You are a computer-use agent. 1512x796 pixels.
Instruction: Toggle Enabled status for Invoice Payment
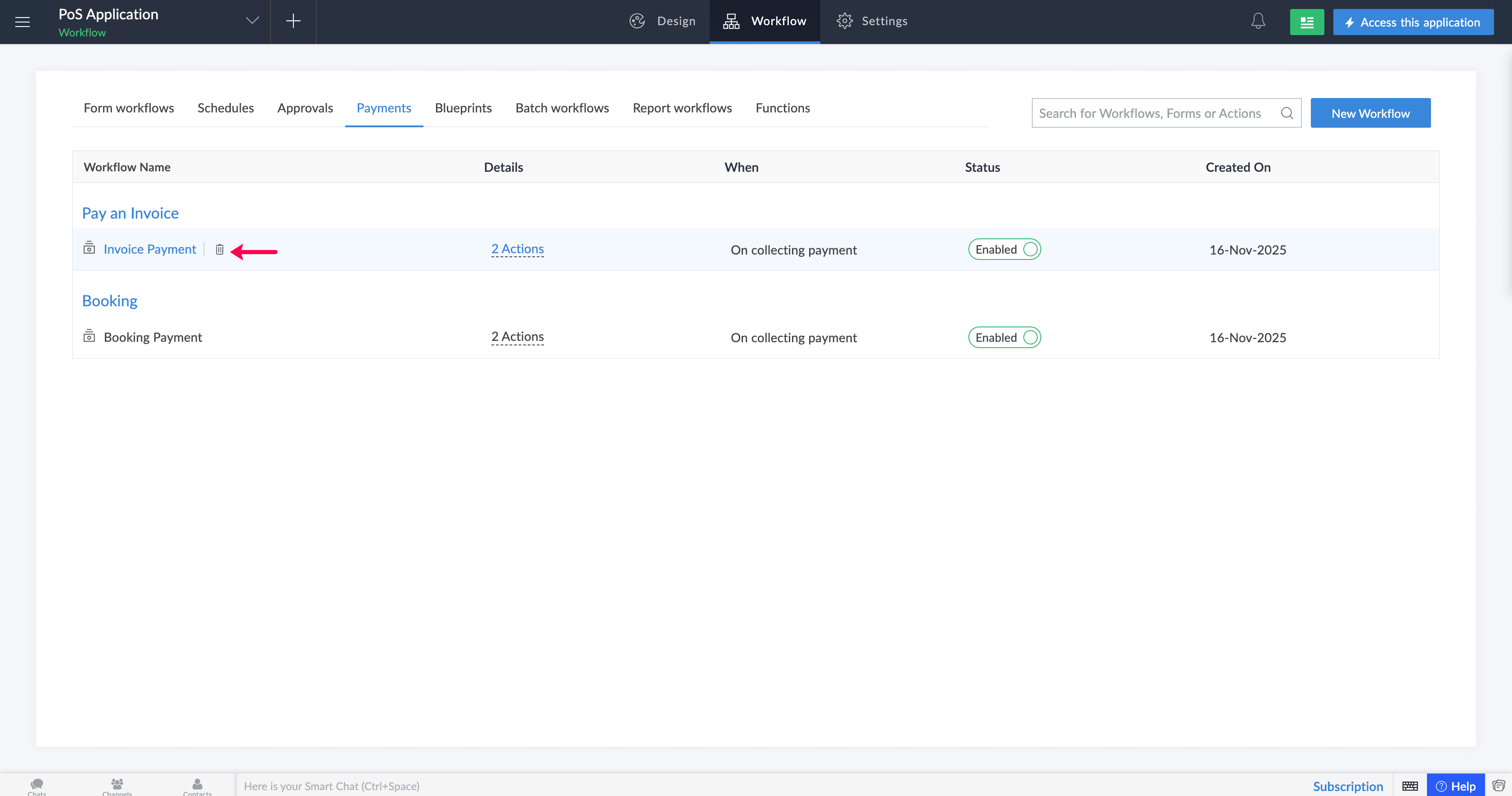(1004, 250)
